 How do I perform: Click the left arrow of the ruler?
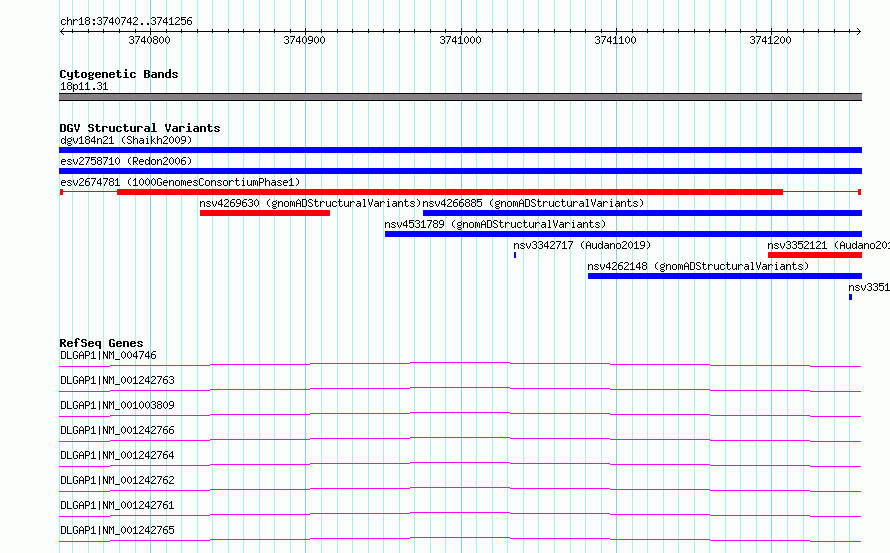(x=62, y=32)
